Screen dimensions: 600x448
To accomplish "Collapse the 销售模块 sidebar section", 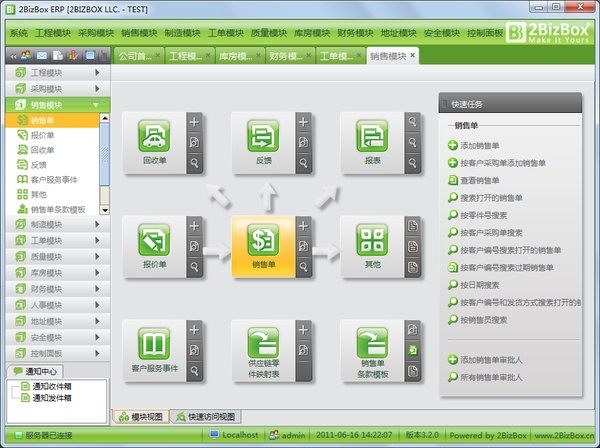I will point(58,104).
